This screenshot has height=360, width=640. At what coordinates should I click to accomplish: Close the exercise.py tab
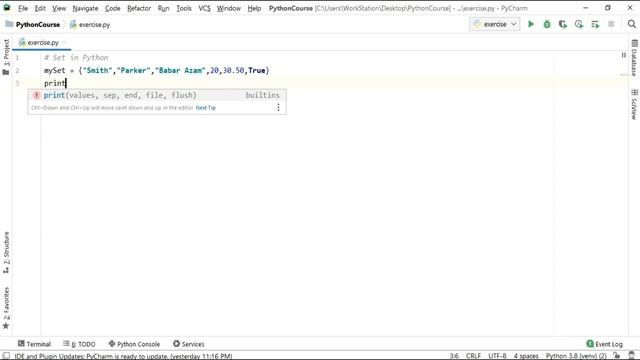coord(64,42)
